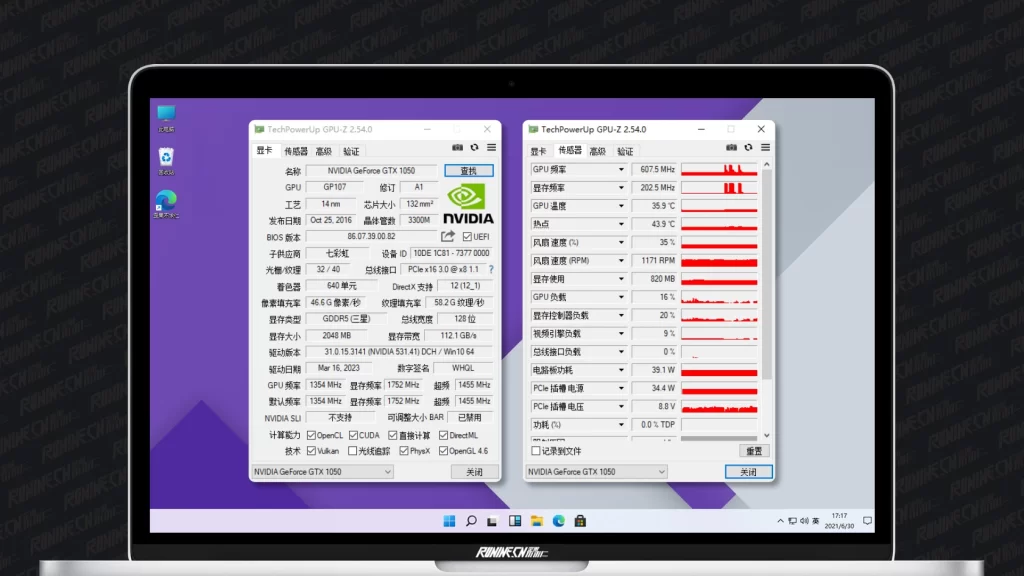Open the hamburger menu in left GPU-Z window

pyautogui.click(x=491, y=148)
